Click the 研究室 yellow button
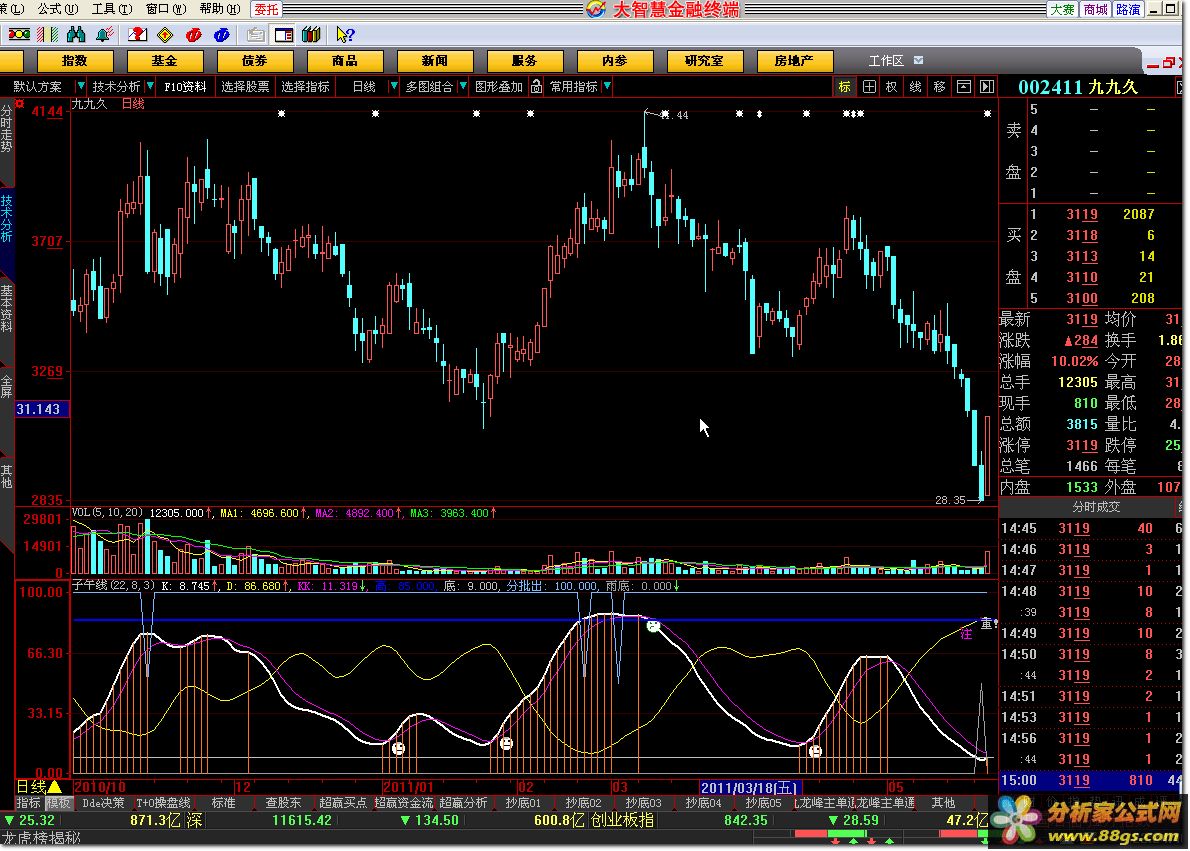Screen dimensions: 1190x851 coord(704,61)
